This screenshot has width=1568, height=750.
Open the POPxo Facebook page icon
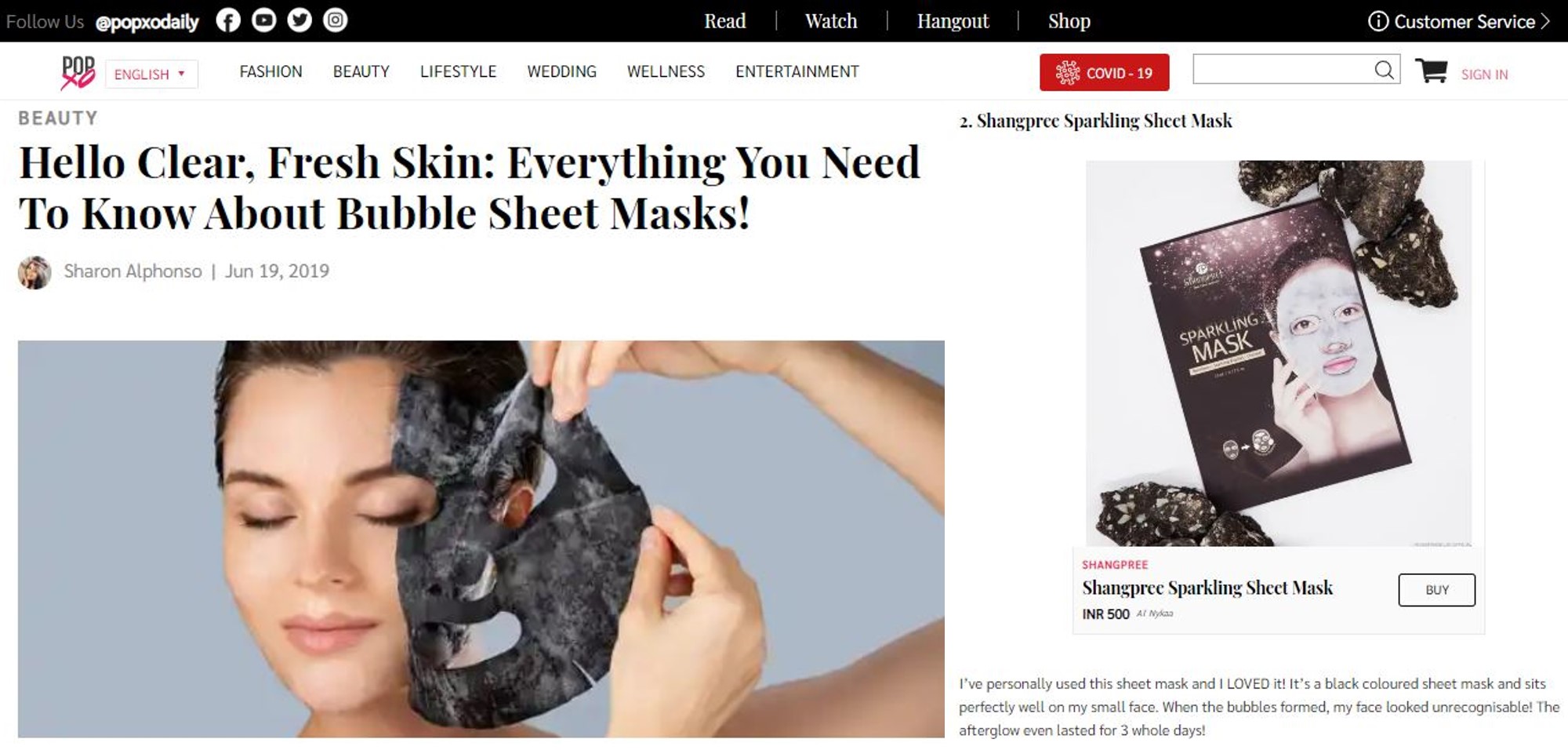tap(228, 20)
